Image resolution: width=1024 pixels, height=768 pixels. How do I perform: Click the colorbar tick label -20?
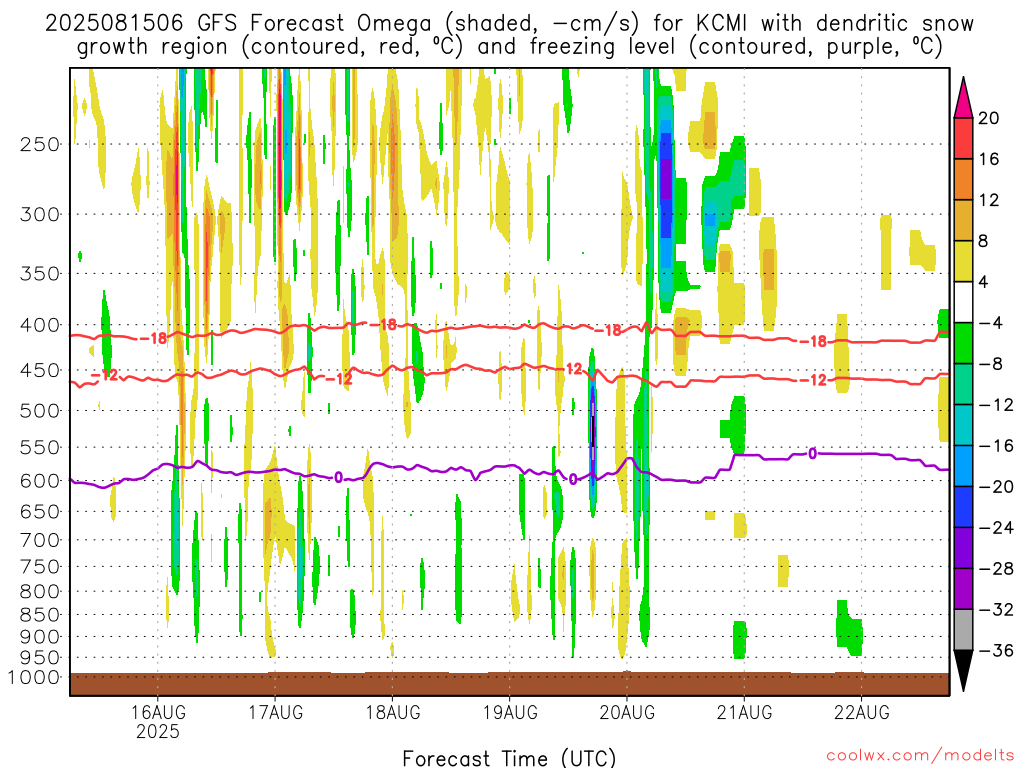click(x=996, y=487)
